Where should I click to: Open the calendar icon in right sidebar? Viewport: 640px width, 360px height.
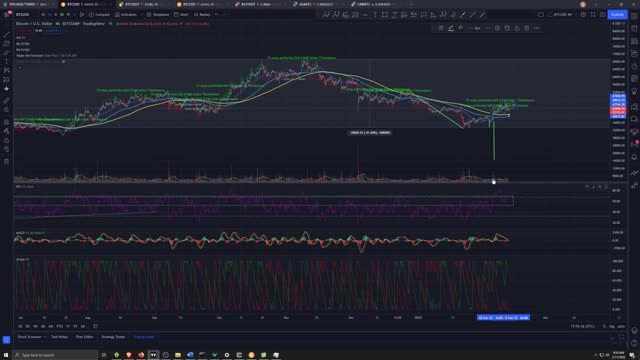pos(634,78)
